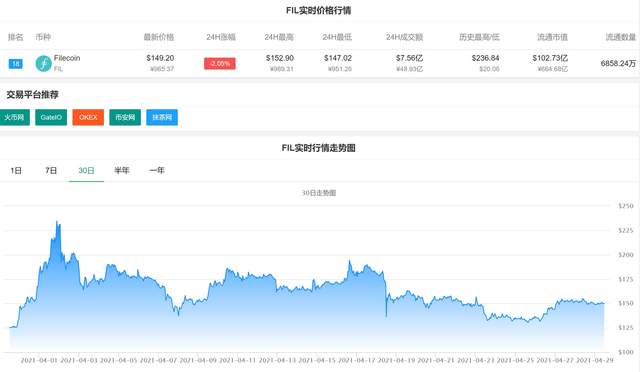Click the 排名 column header
Viewport: 640px width, 372px height.
tap(16, 37)
